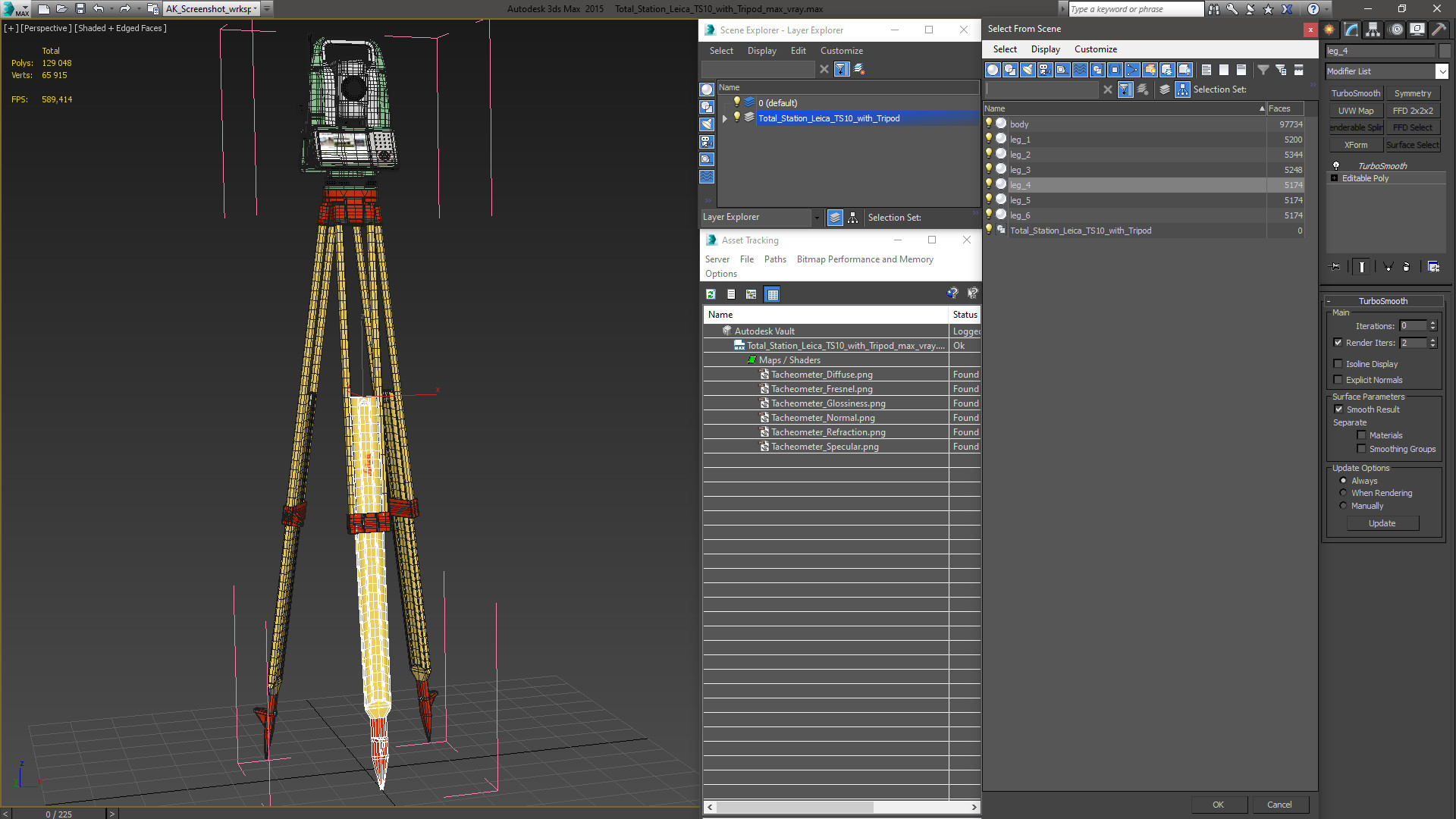Click Sort by Hierarchy icon near Selection Set
This screenshot has height=819, width=1456.
[x=1182, y=89]
